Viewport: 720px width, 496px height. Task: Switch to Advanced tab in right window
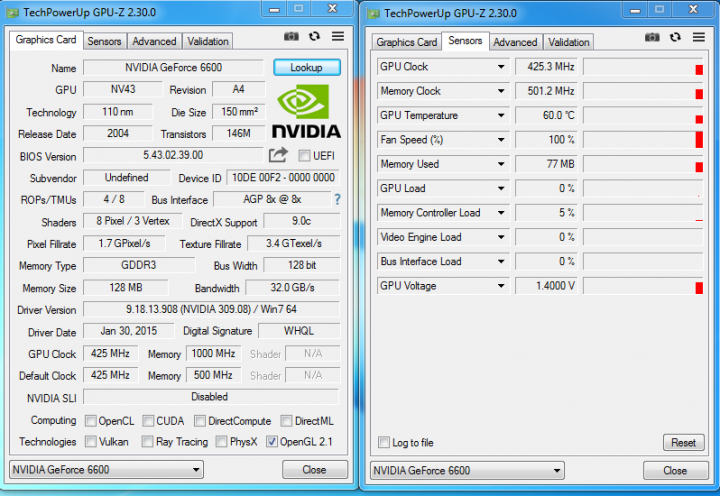pos(515,42)
